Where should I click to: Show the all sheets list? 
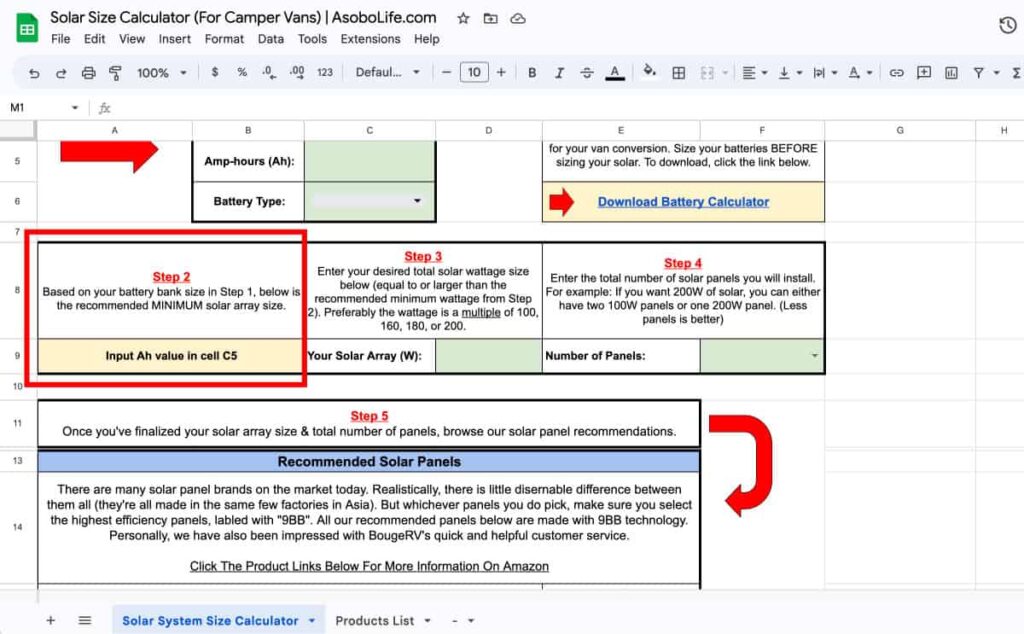click(85, 620)
